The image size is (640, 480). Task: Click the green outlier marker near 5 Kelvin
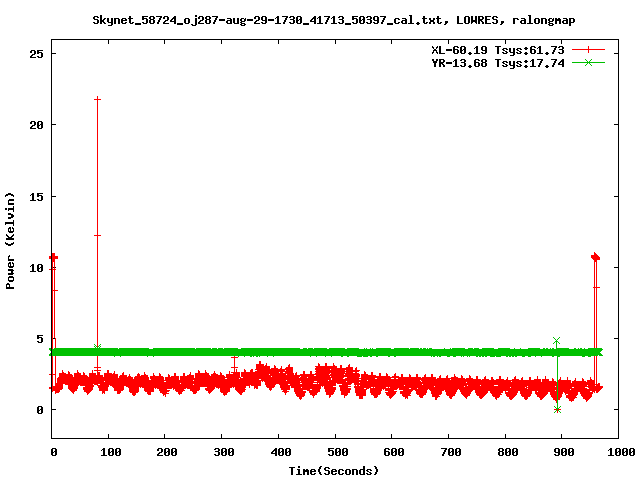point(556,340)
